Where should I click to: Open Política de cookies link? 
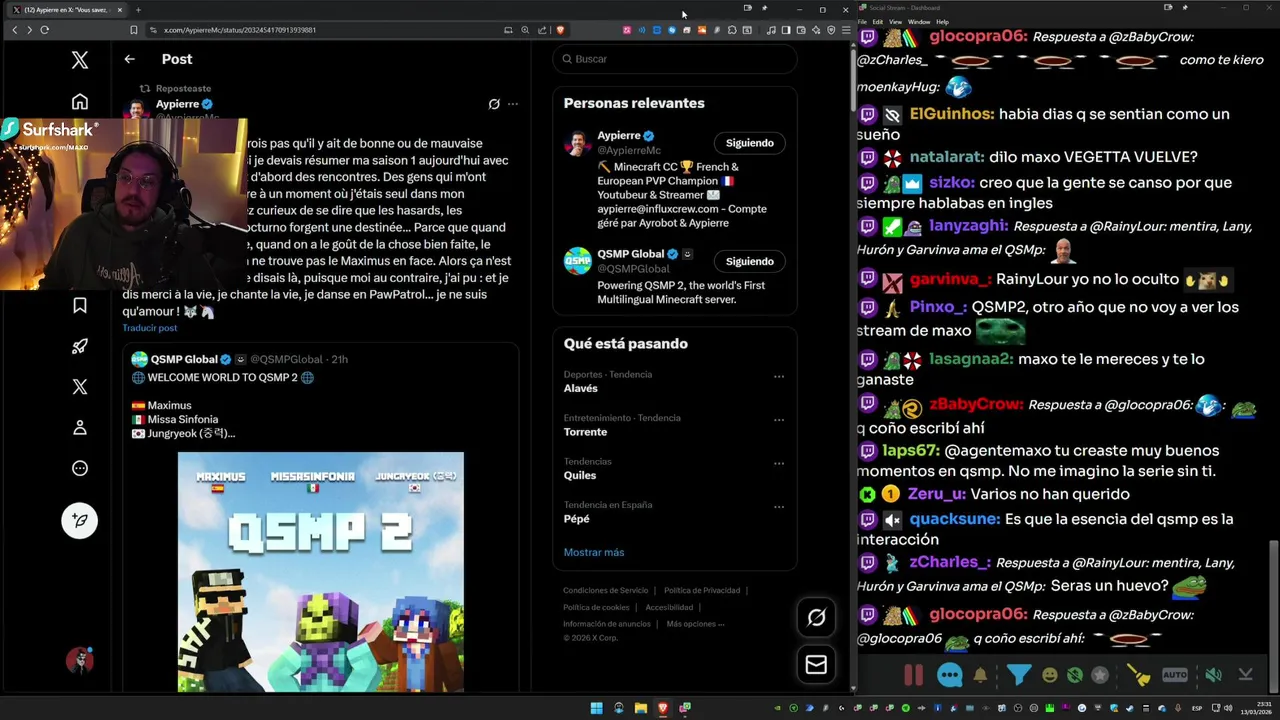(596, 607)
